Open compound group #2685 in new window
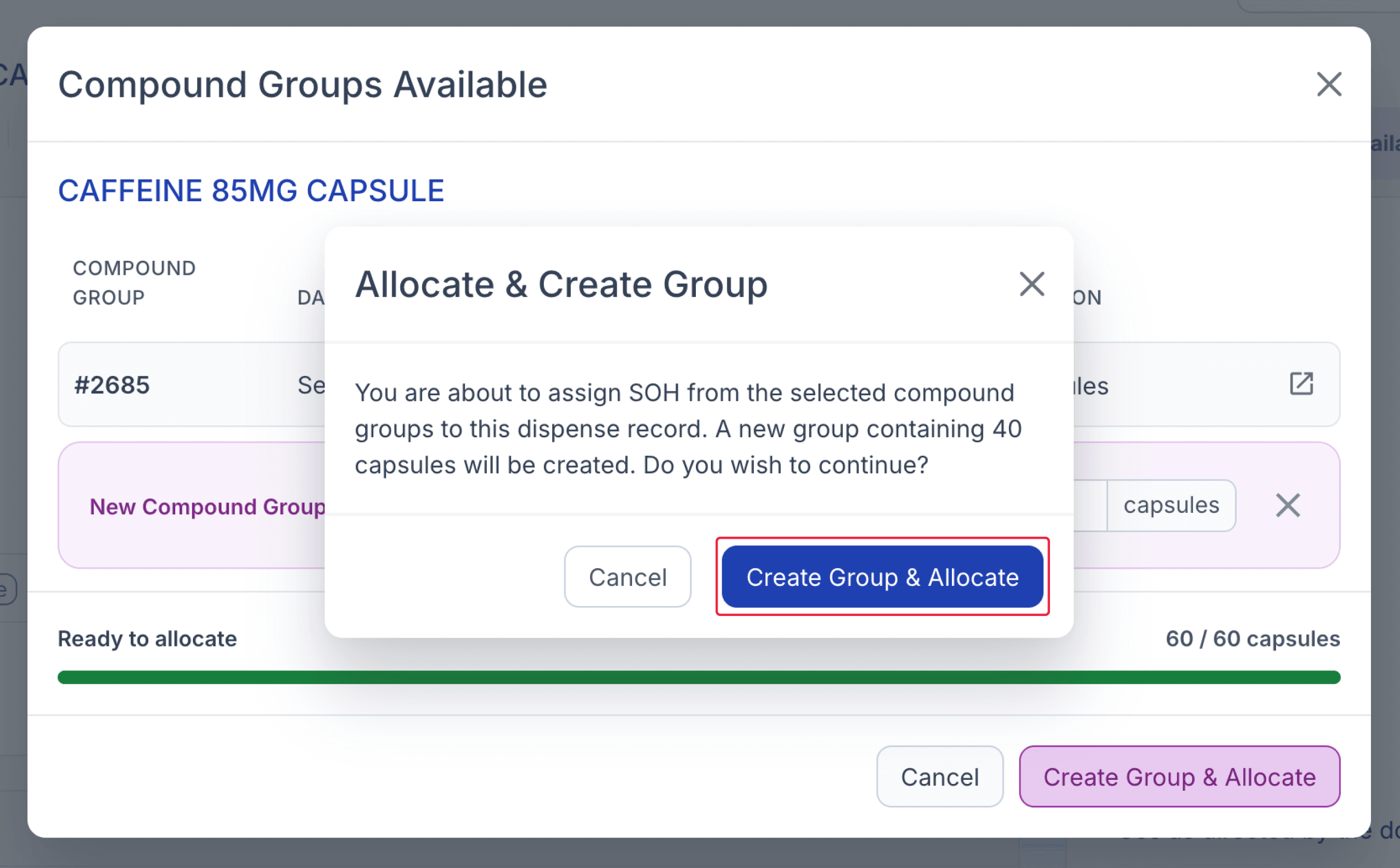The width and height of the screenshot is (1400, 868). coord(1300,384)
